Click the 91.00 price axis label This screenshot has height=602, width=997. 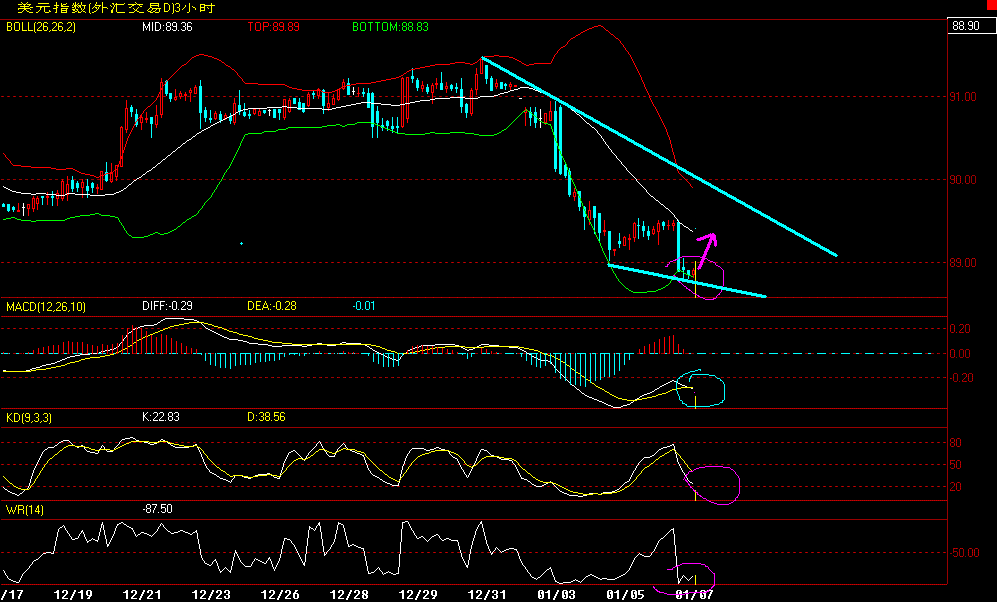coord(963,97)
